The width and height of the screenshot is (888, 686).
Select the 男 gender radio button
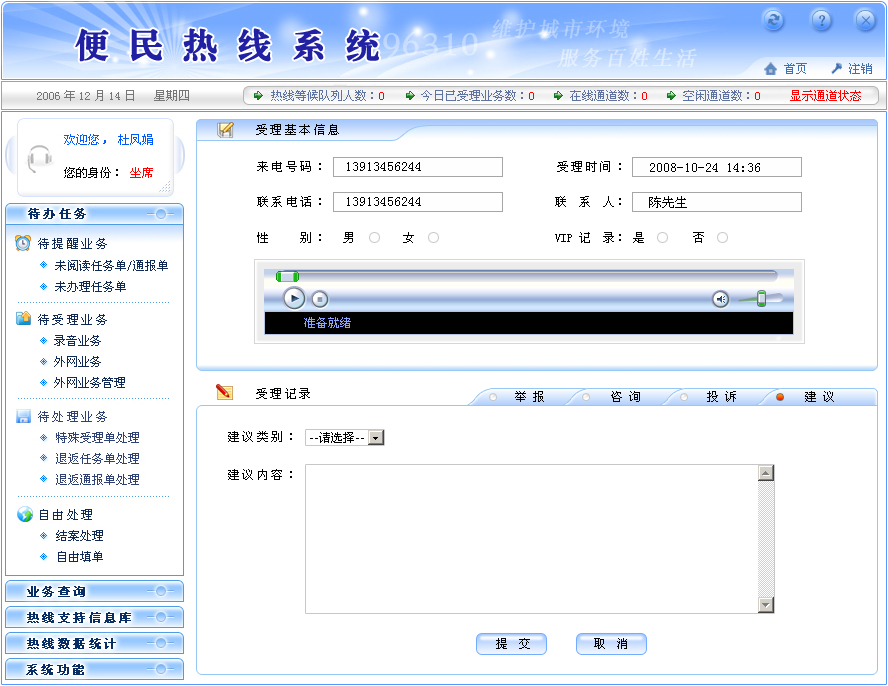point(375,238)
